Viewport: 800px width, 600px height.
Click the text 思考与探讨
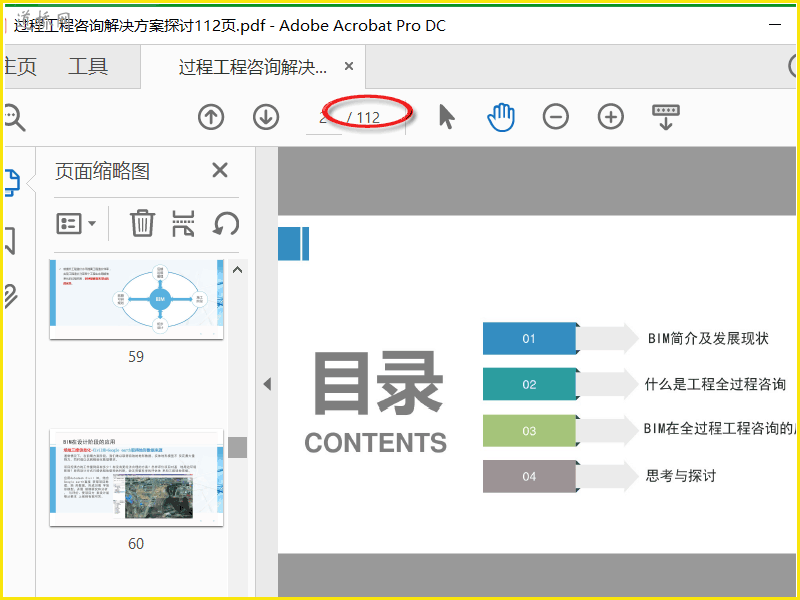click(x=681, y=476)
